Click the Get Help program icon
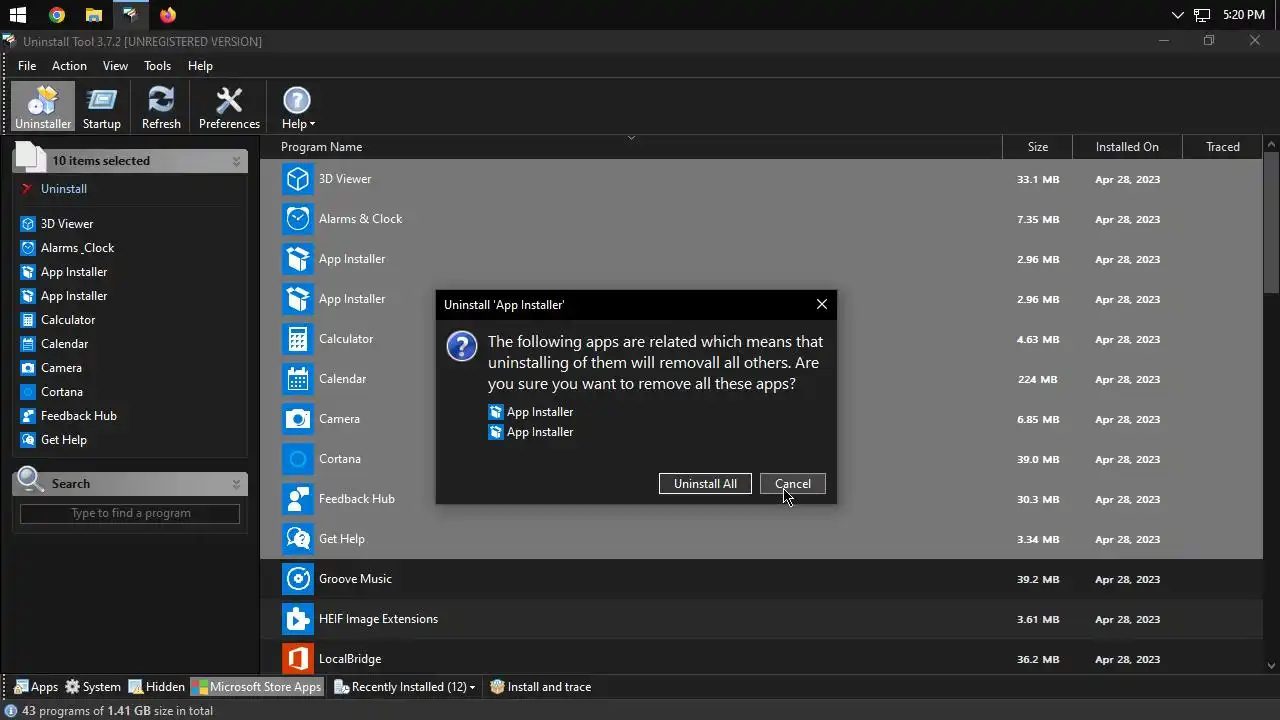The width and height of the screenshot is (1280, 720). pyautogui.click(x=297, y=539)
